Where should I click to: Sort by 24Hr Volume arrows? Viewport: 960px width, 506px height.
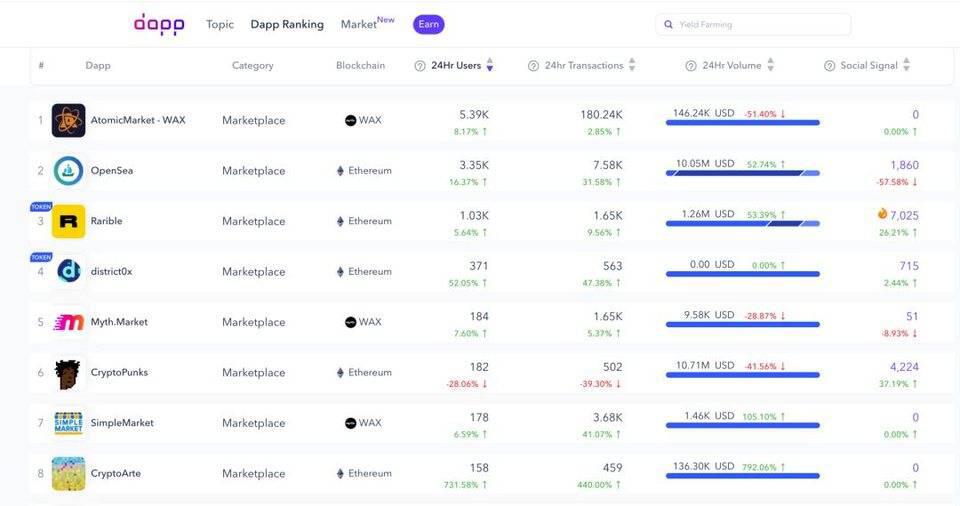770,65
